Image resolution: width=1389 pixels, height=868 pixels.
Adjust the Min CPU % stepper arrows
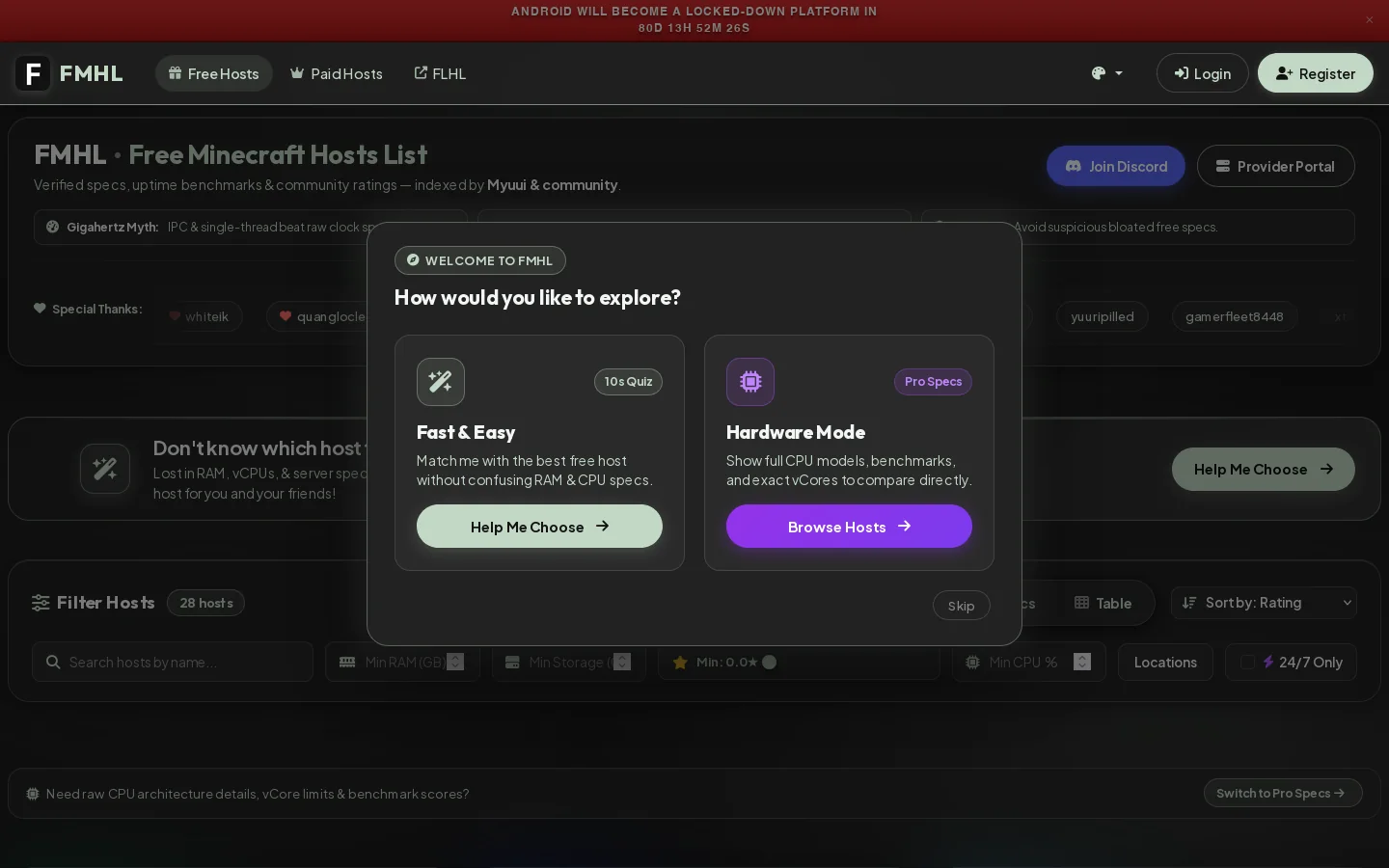click(1082, 663)
